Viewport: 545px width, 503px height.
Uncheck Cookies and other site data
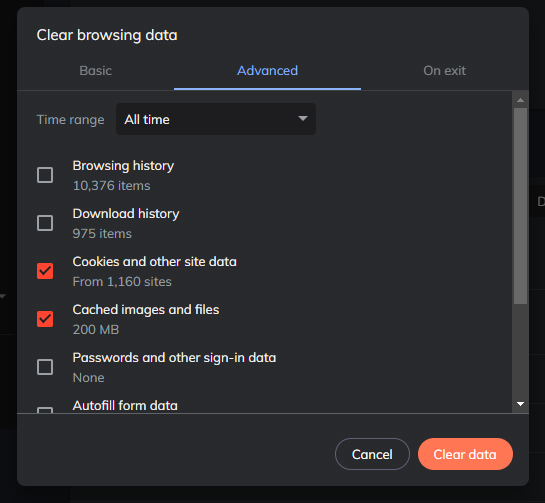45,271
